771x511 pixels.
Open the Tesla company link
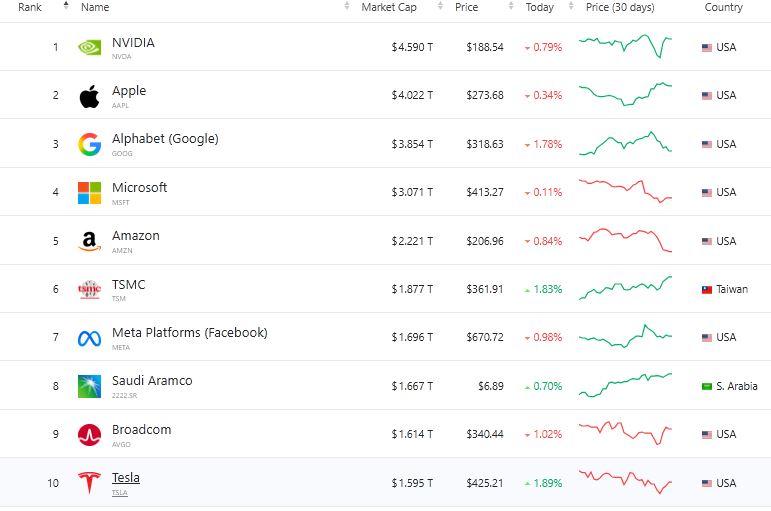pos(126,478)
